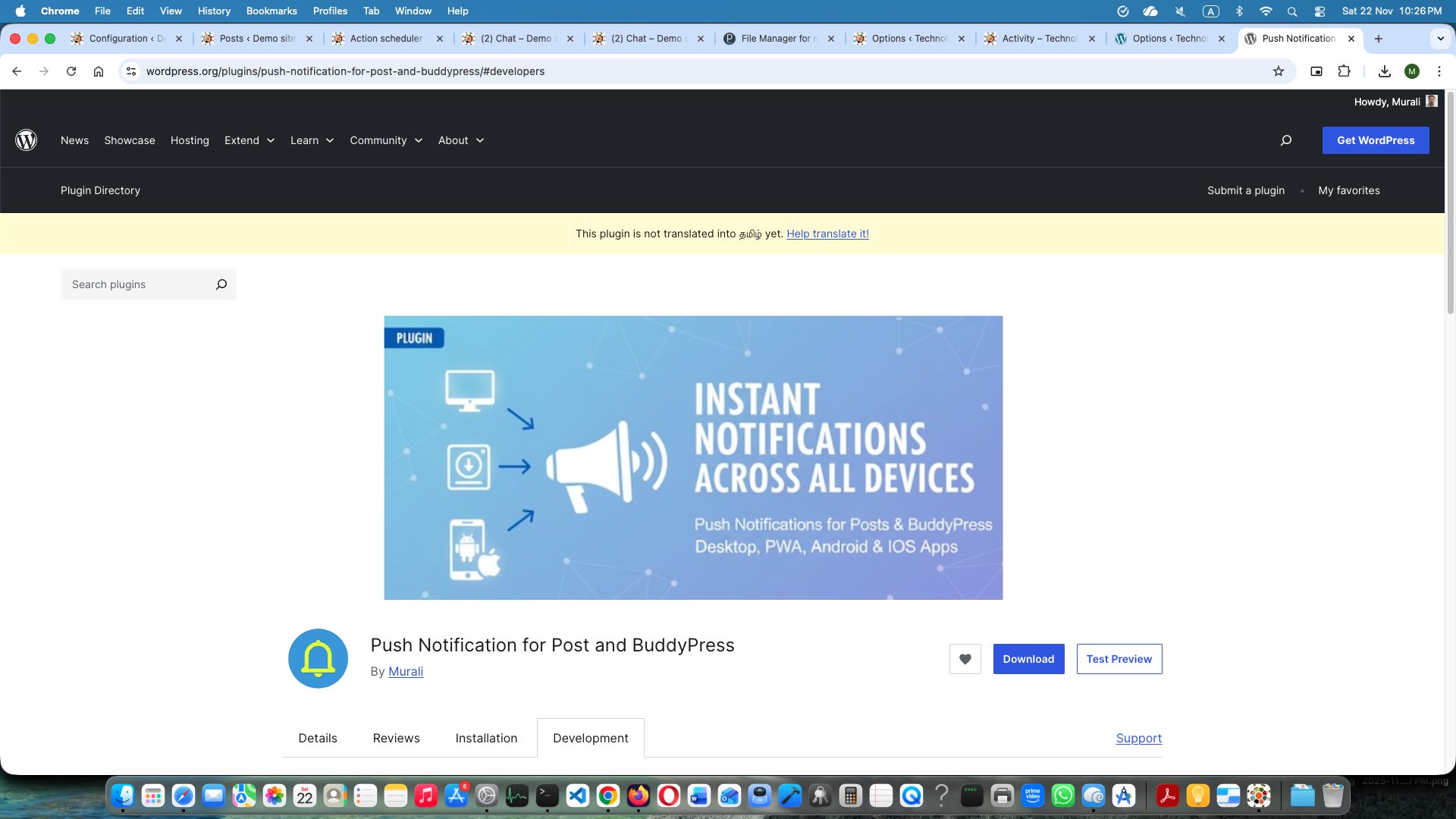Screen dimensions: 1456x819
Task: Click the WordPress logo icon
Action: coord(27,140)
